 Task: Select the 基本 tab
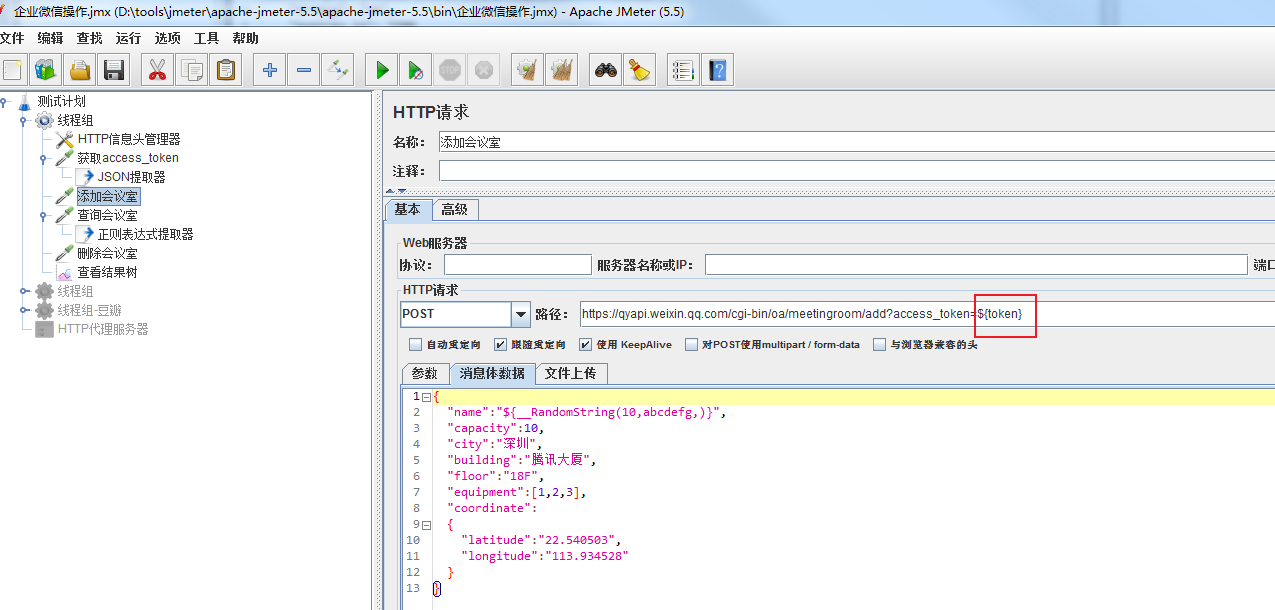pyautogui.click(x=407, y=209)
